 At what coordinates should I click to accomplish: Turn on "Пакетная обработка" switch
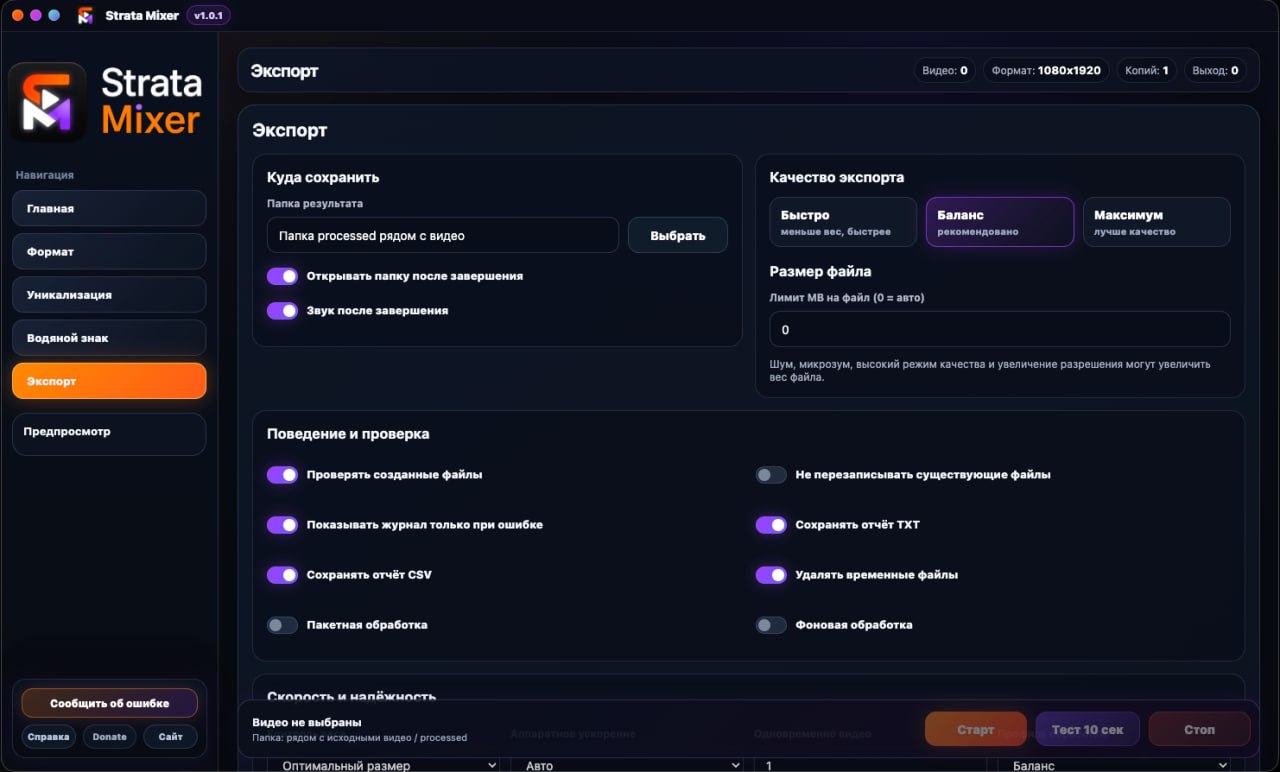pyautogui.click(x=283, y=625)
